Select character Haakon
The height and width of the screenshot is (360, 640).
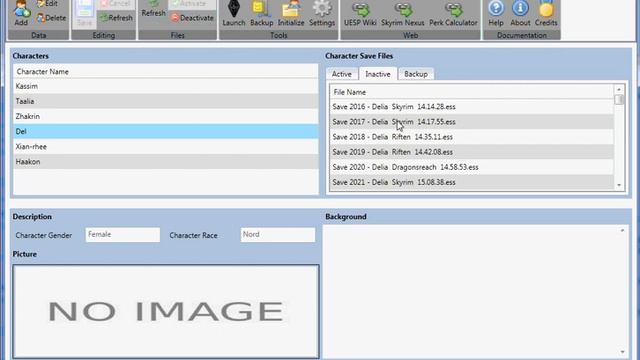pyautogui.click(x=166, y=162)
